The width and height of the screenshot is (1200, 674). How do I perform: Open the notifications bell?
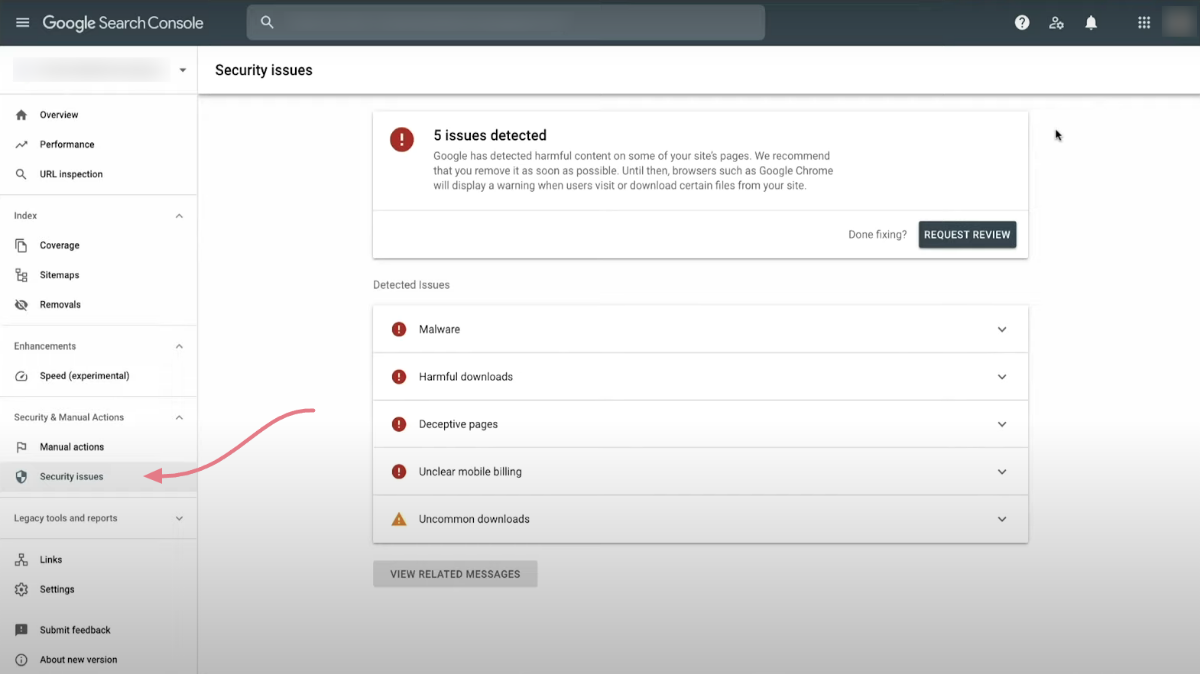tap(1091, 22)
